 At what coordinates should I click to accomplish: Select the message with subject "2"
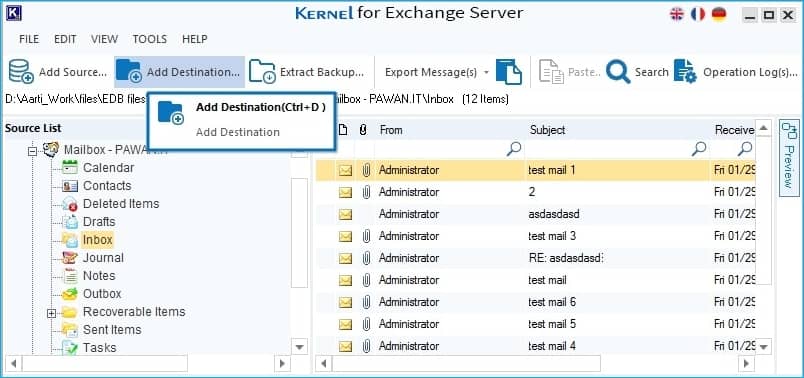[x=535, y=192]
